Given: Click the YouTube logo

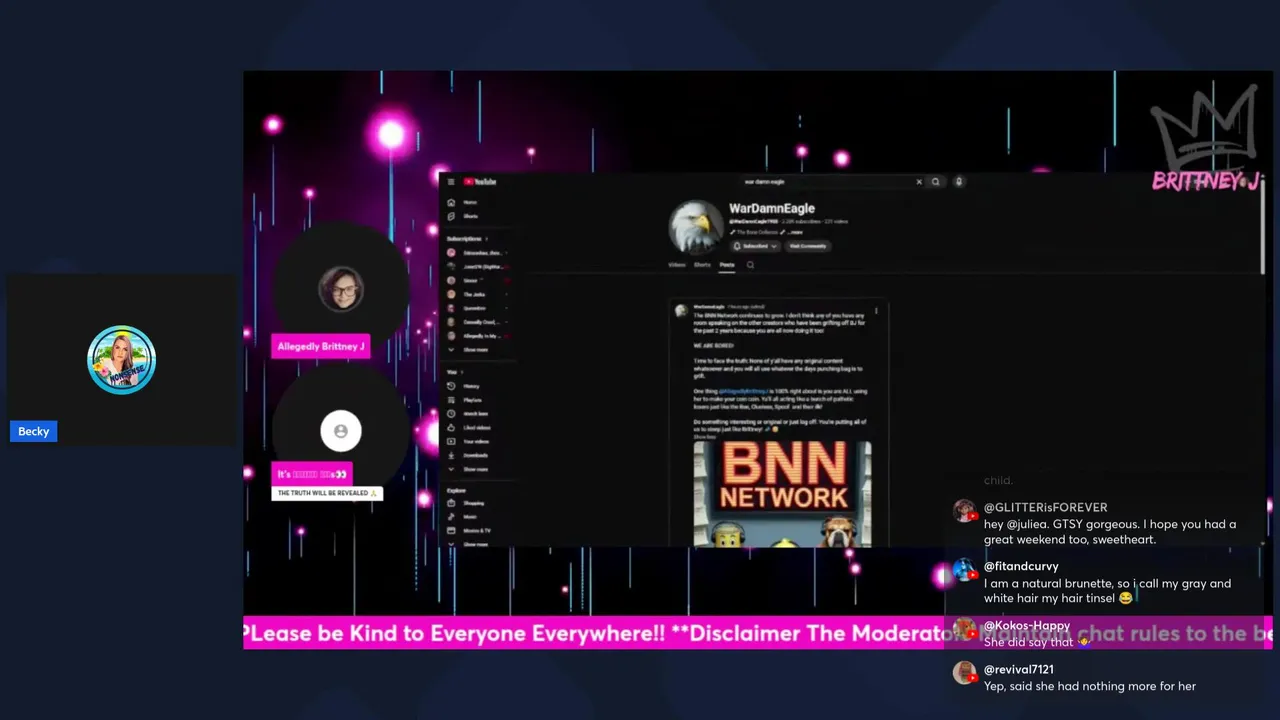Looking at the screenshot, I should pyautogui.click(x=479, y=182).
